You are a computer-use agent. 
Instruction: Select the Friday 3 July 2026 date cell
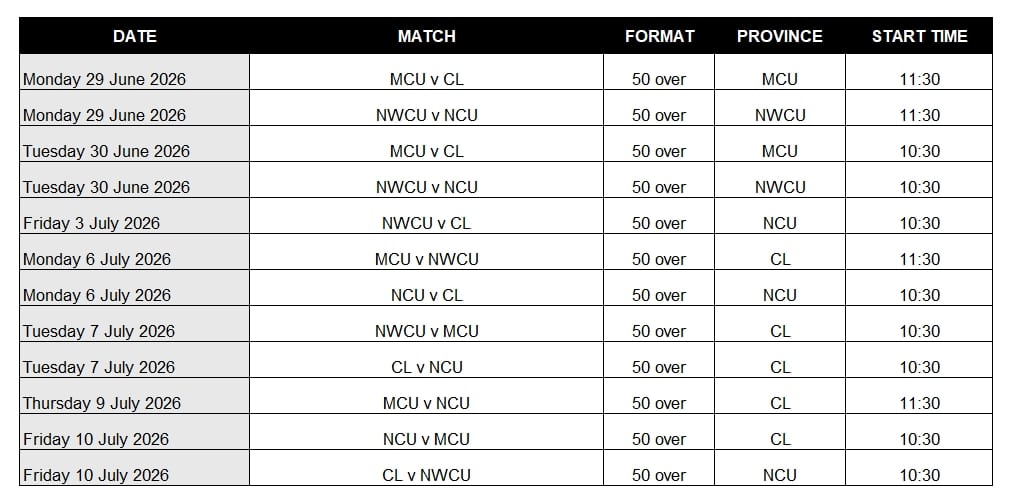[91, 223]
